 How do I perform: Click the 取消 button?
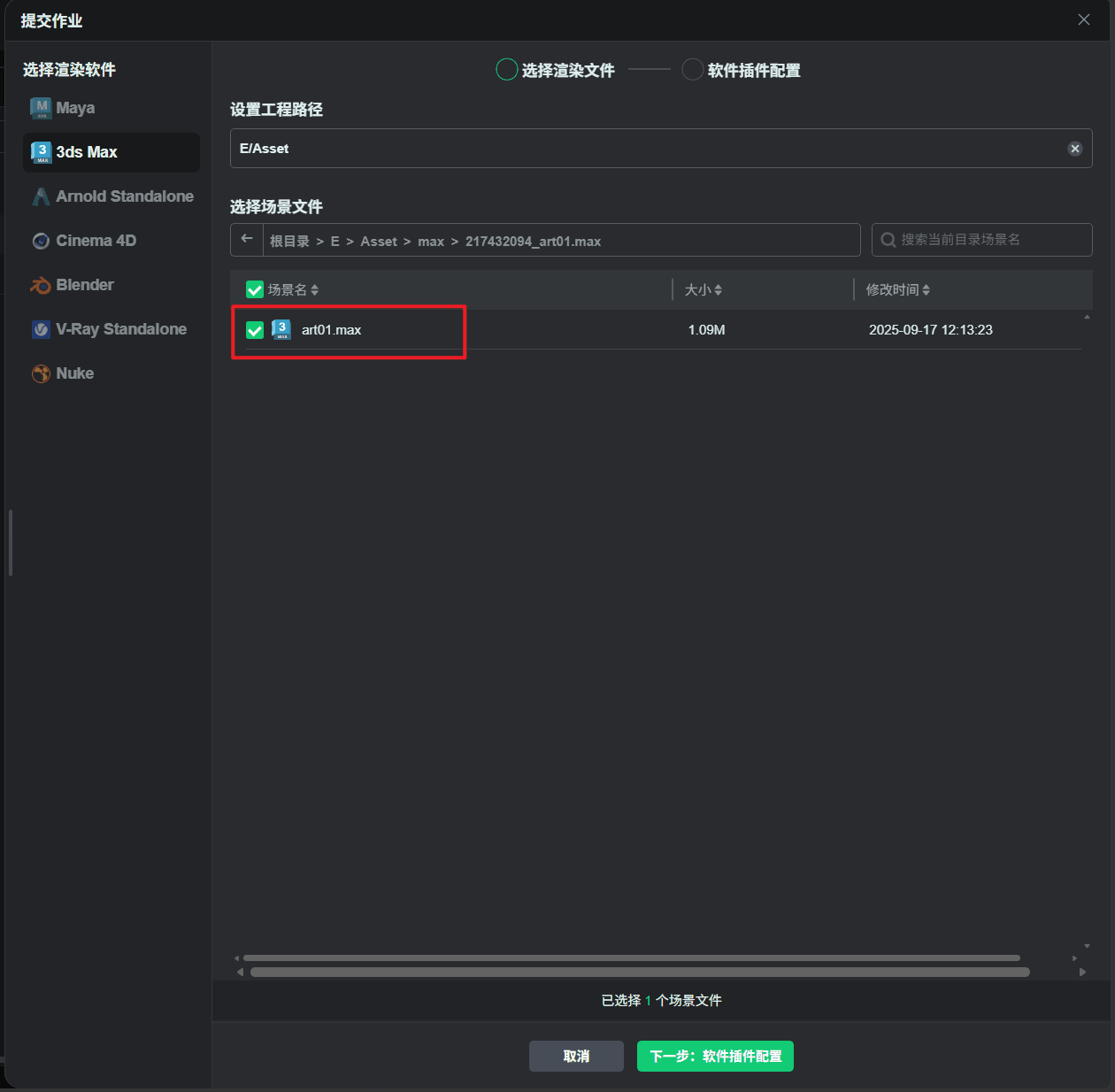pyautogui.click(x=576, y=1057)
